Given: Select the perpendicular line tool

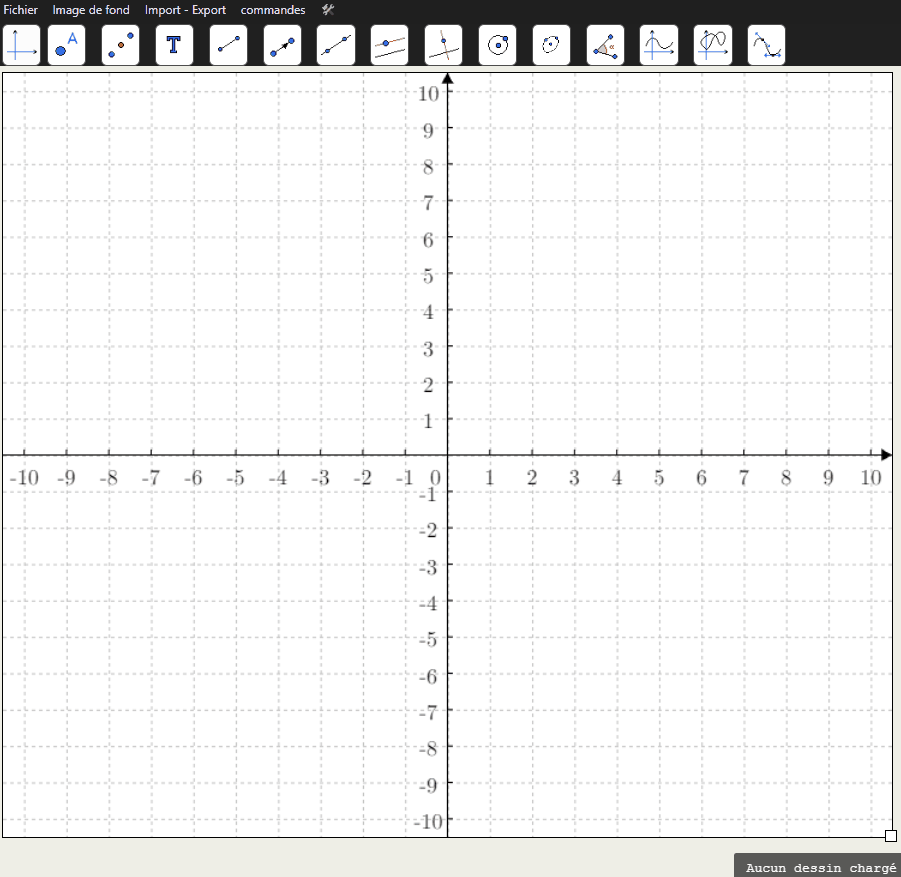Looking at the screenshot, I should tap(443, 45).
